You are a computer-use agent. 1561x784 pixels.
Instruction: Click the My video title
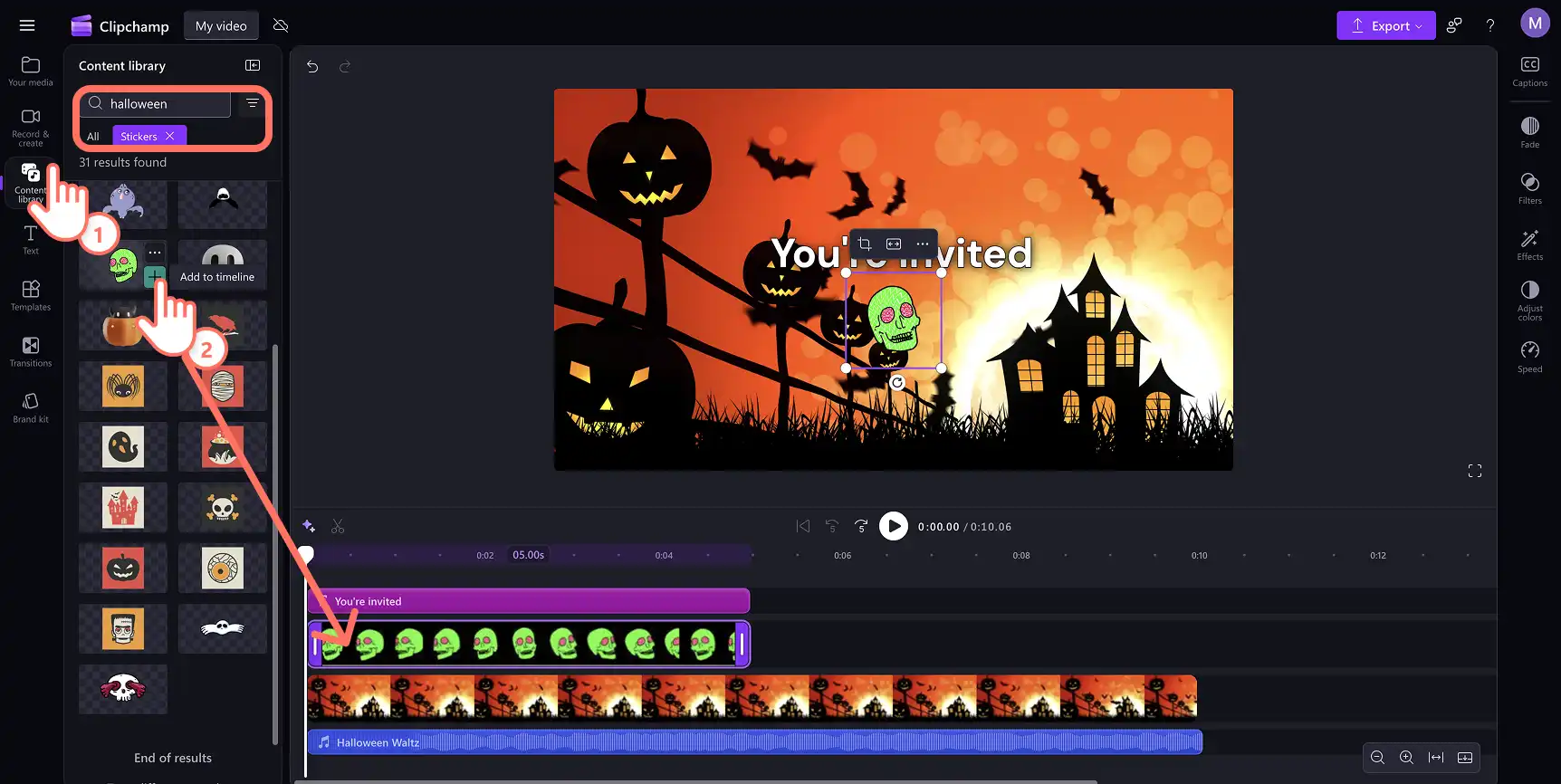point(221,25)
